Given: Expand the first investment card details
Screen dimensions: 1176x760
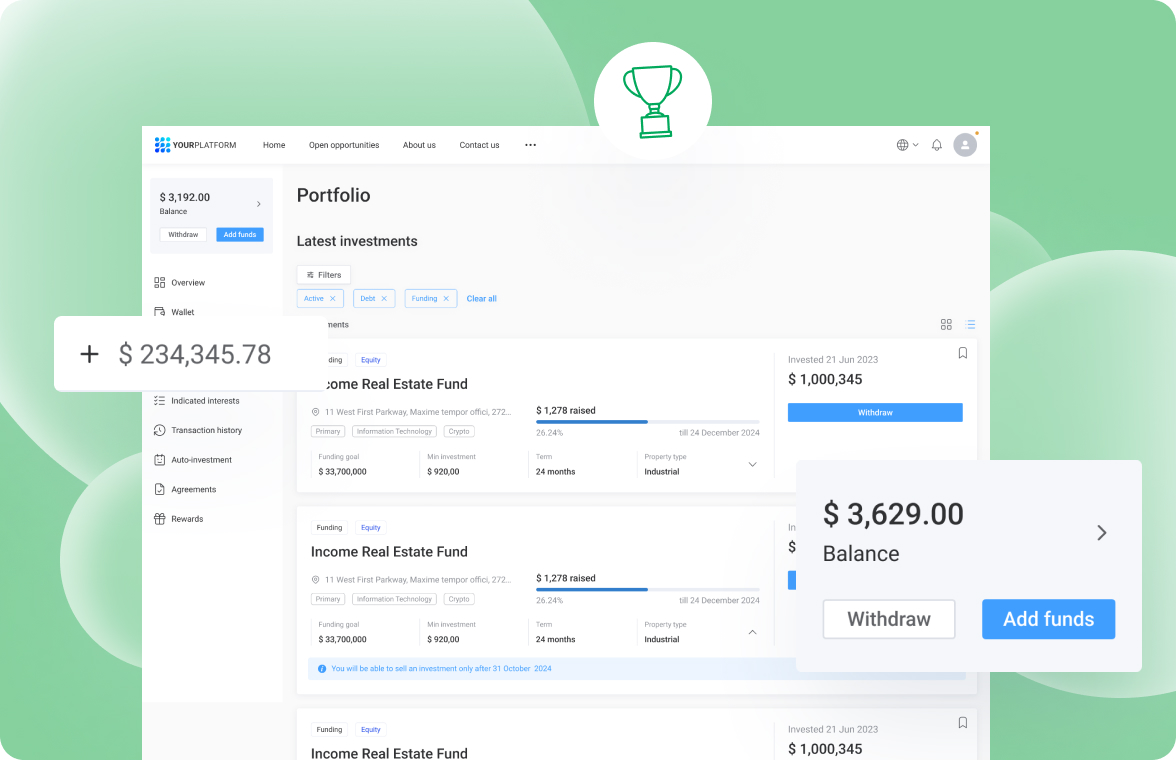Looking at the screenshot, I should [x=753, y=464].
